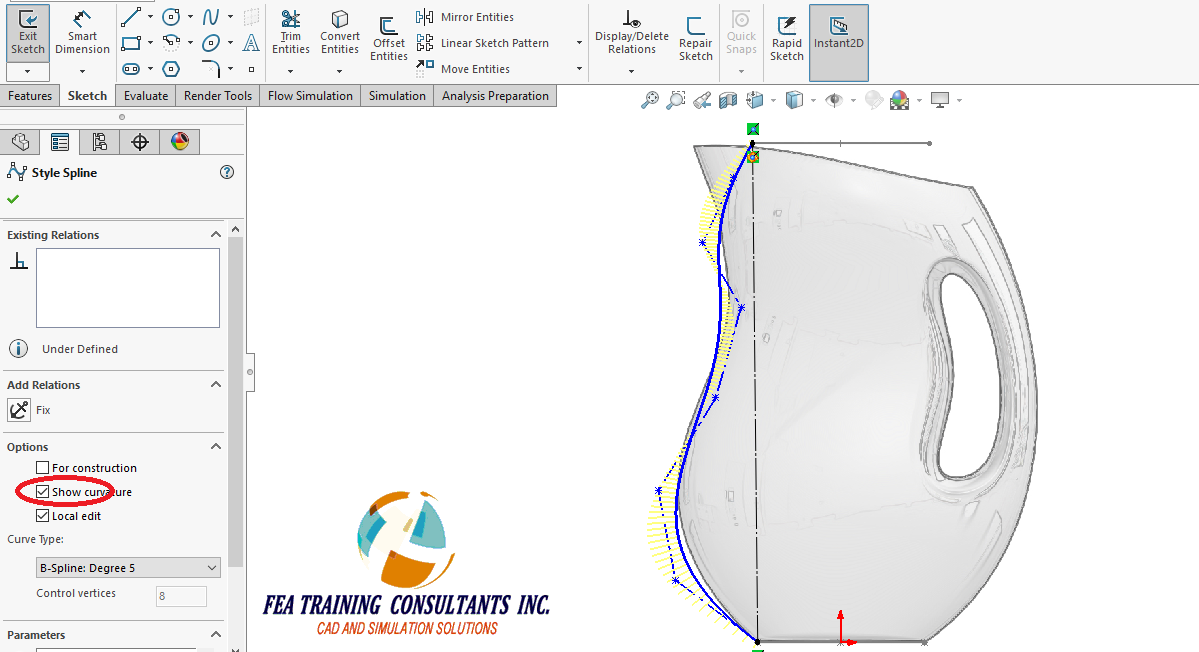This screenshot has height=652, width=1199.
Task: Enable the For construction checkbox
Action: (x=41, y=467)
